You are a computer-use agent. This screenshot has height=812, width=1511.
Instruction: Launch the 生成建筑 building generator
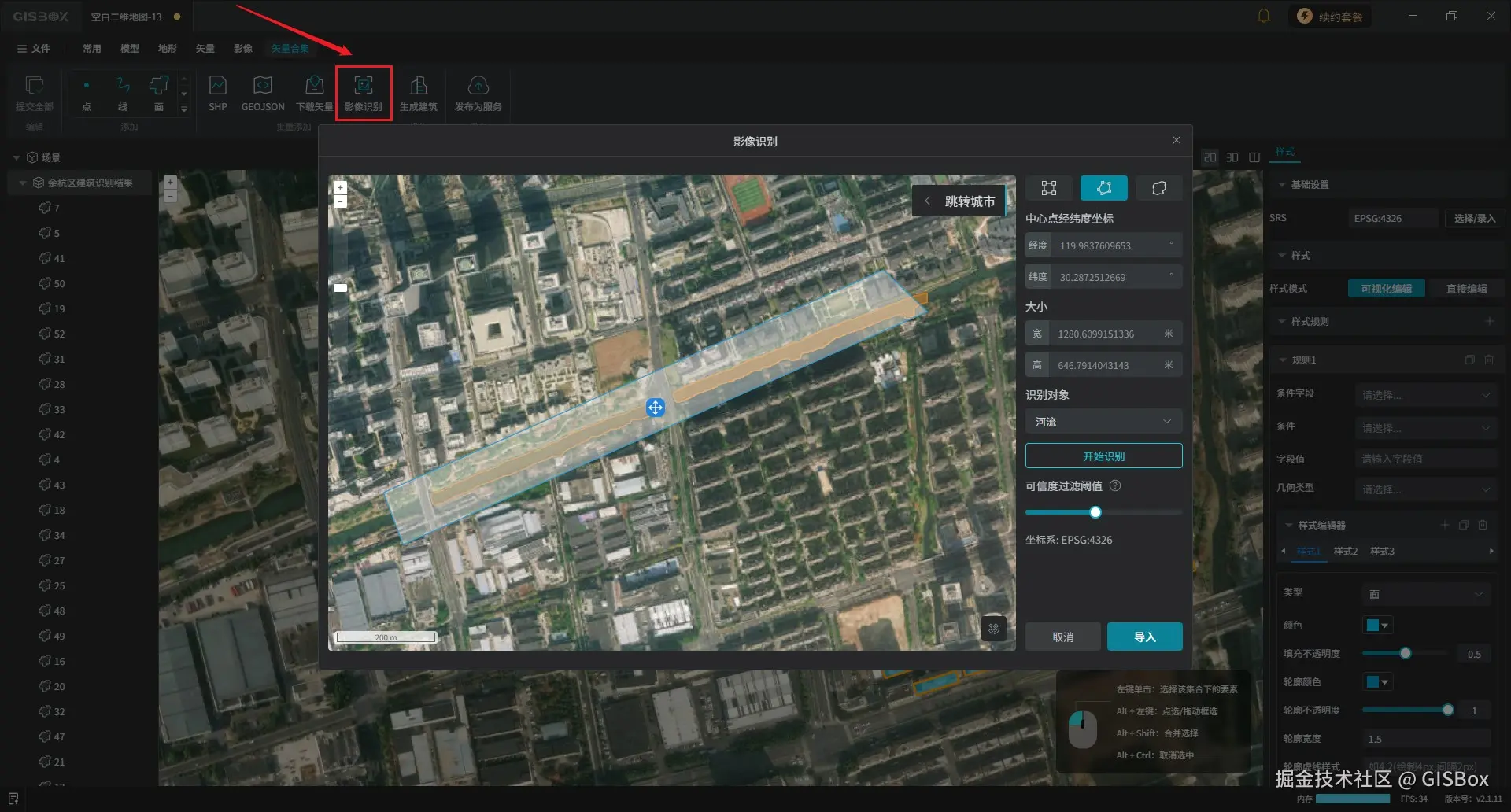pos(419,93)
